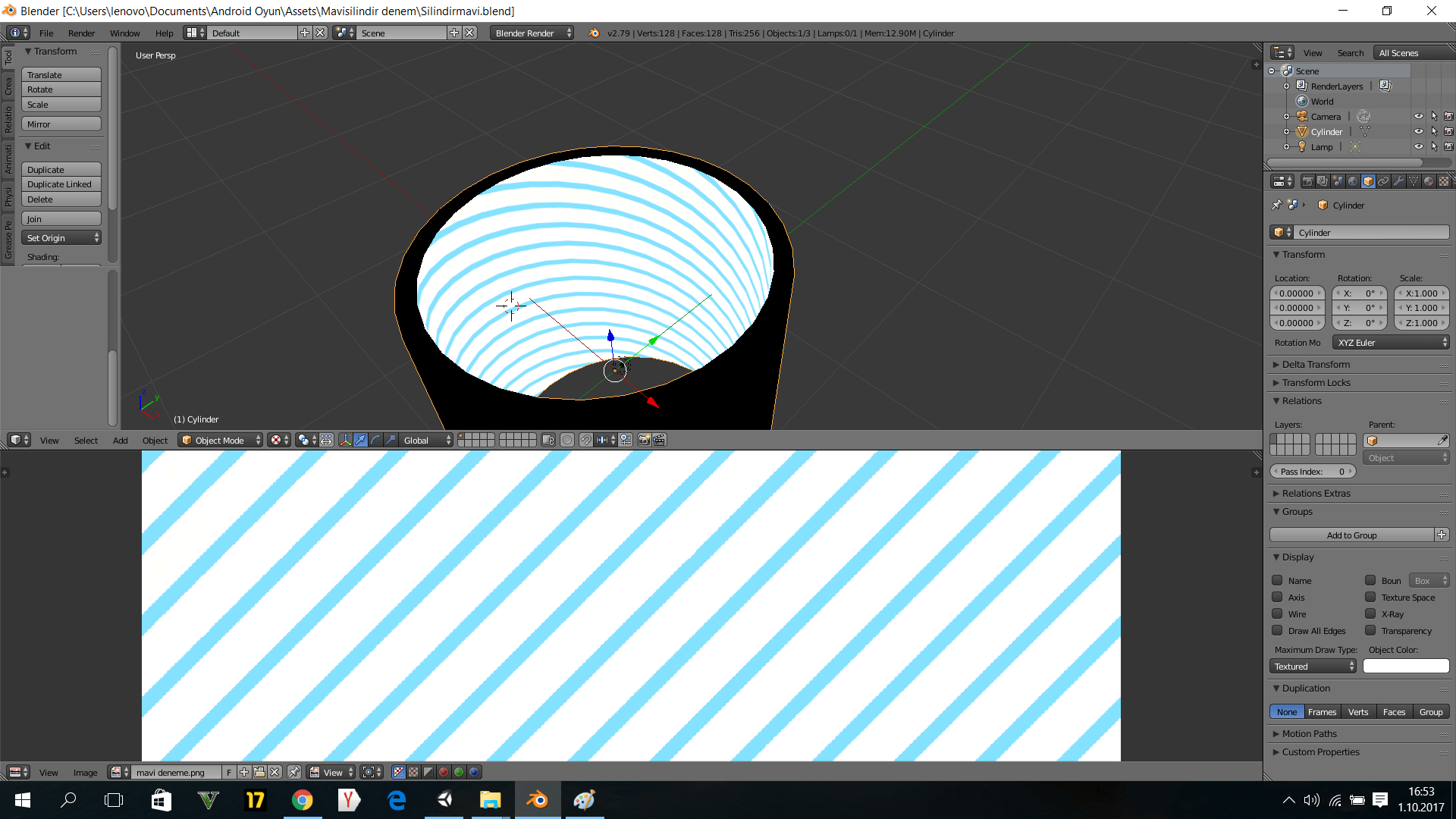Toggle Cylinder visibility eye in Outliner

point(1420,131)
